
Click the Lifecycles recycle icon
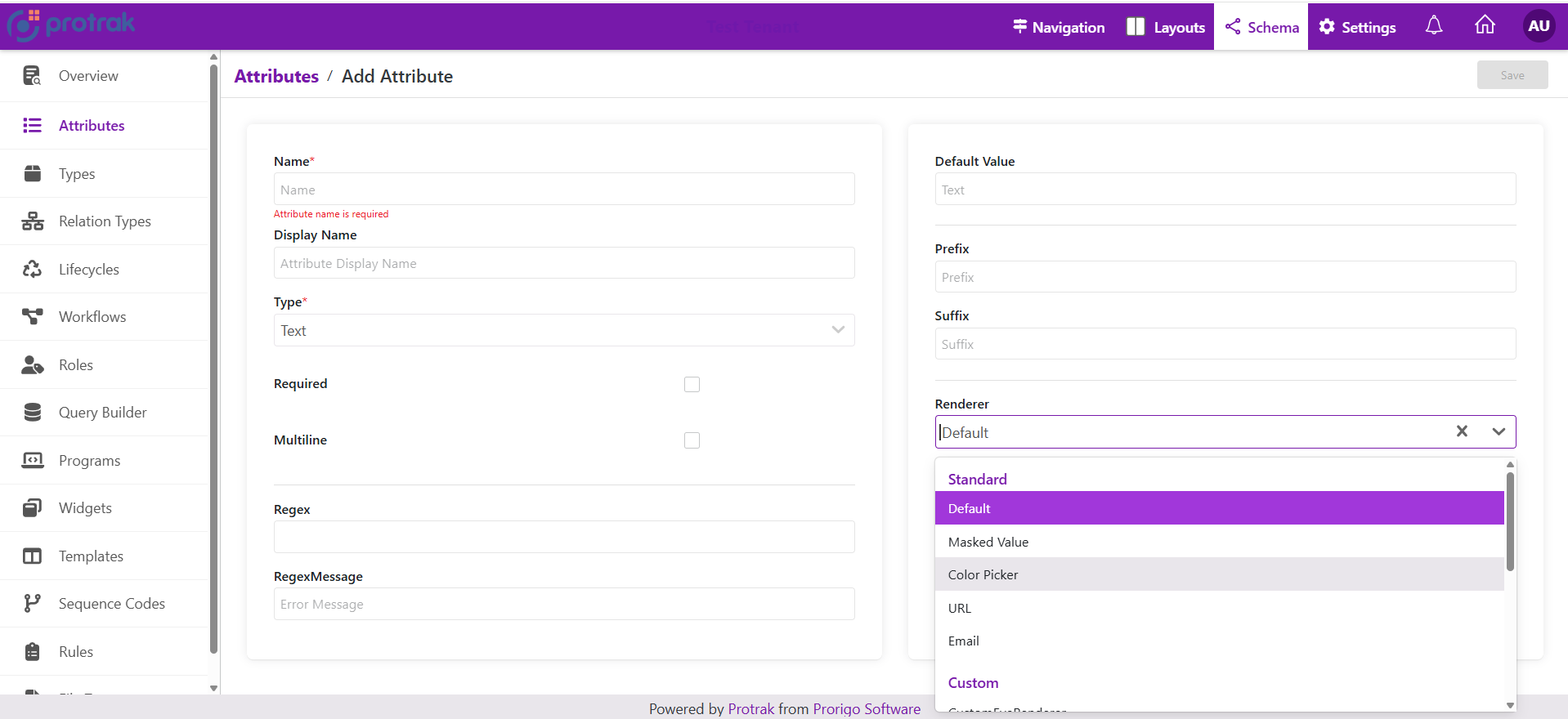click(x=32, y=269)
